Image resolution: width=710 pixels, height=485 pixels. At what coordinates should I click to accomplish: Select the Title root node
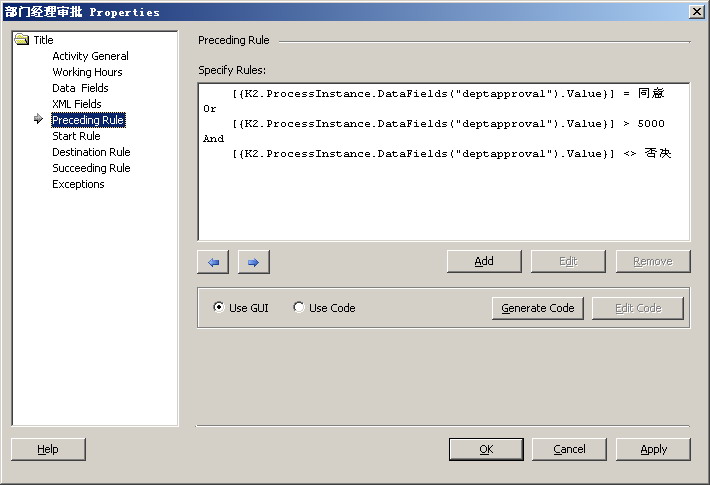point(43,40)
